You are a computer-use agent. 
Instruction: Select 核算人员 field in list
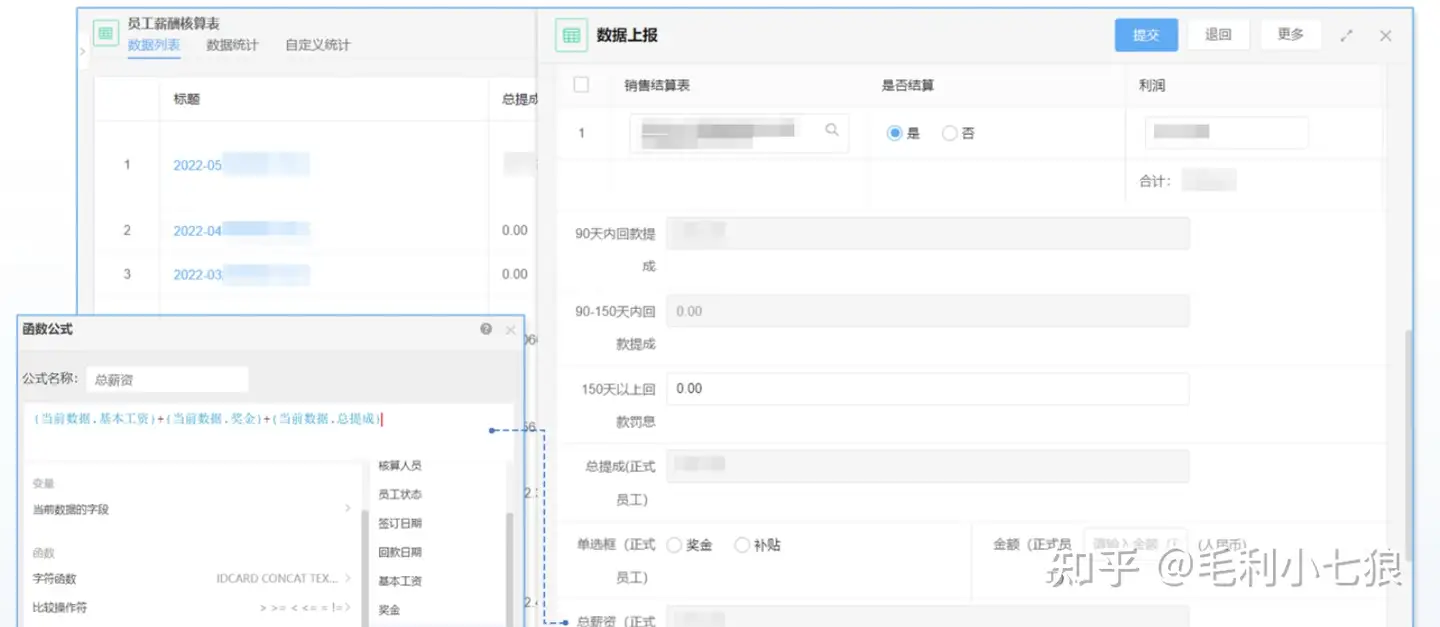400,465
